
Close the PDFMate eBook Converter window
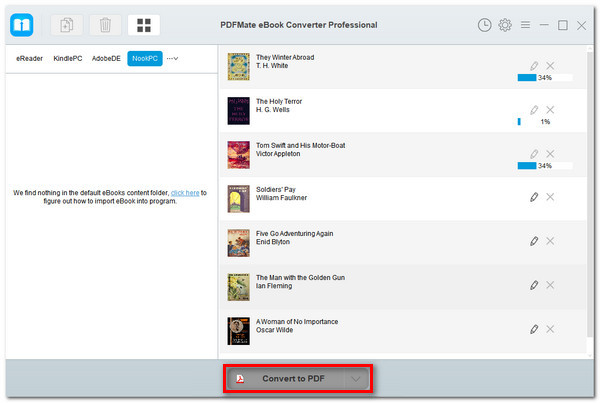pyautogui.click(x=581, y=26)
